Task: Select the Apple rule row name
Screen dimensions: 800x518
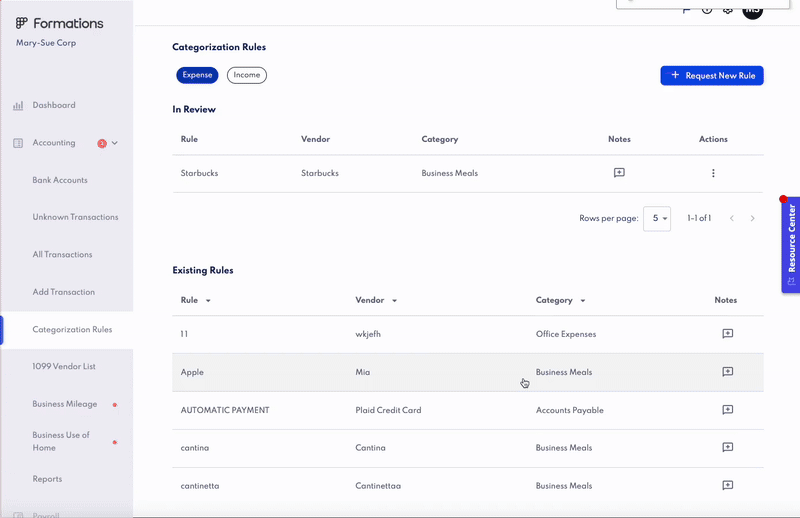Action: [192, 372]
